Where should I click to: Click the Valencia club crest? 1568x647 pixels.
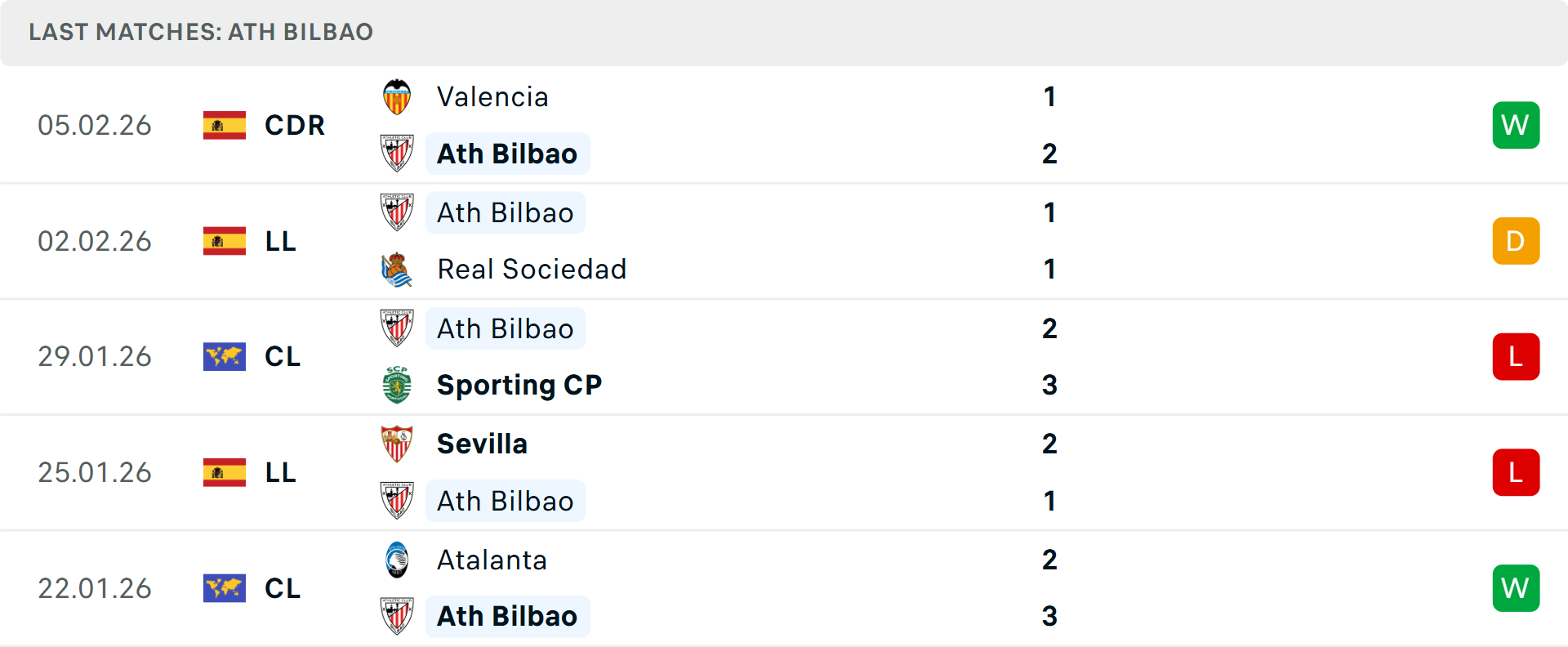[398, 94]
